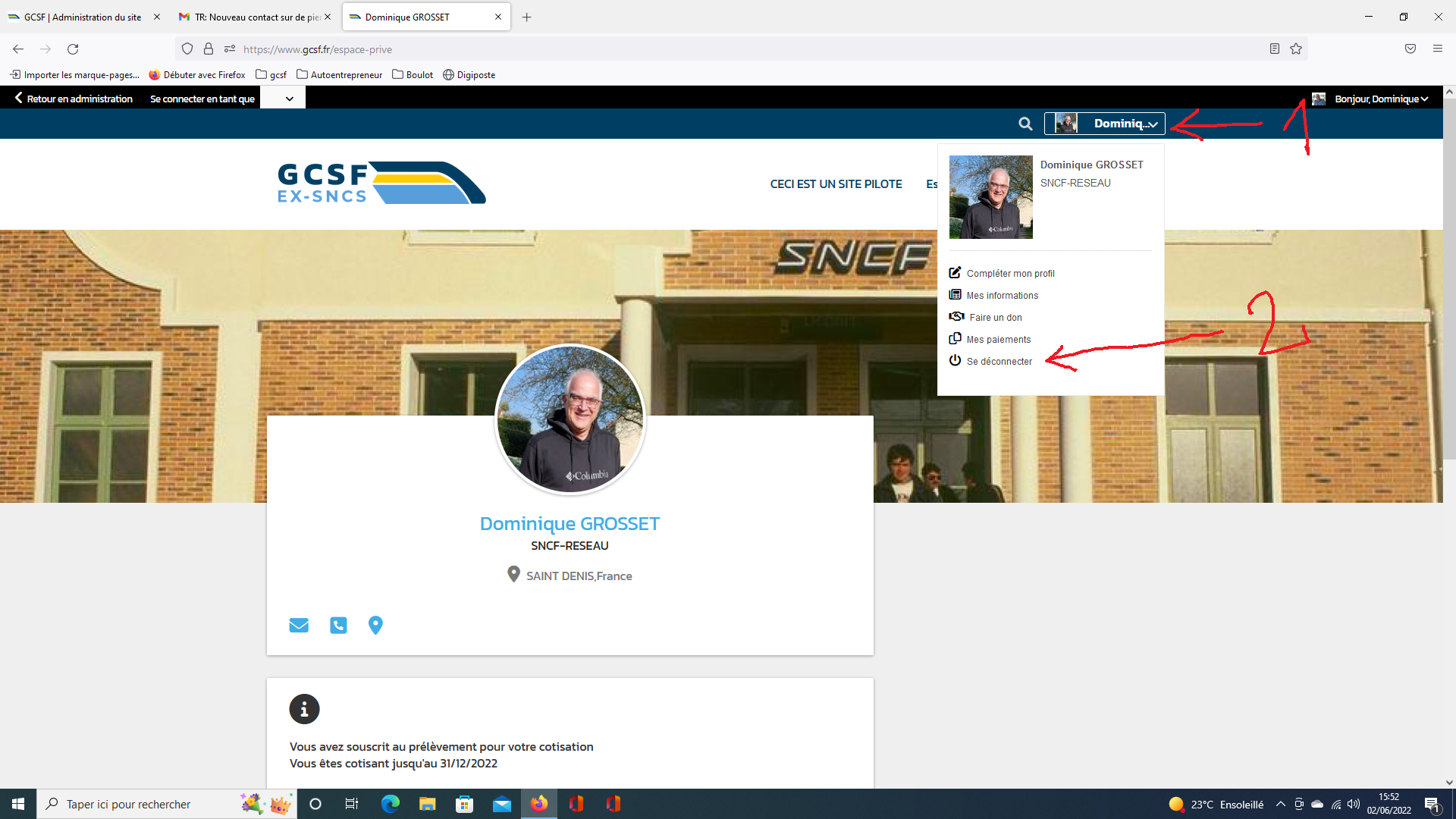Viewport: 1456px width, 819px height.
Task: Click 'CECI EST UN SITE PILOTE' link
Action: (836, 184)
